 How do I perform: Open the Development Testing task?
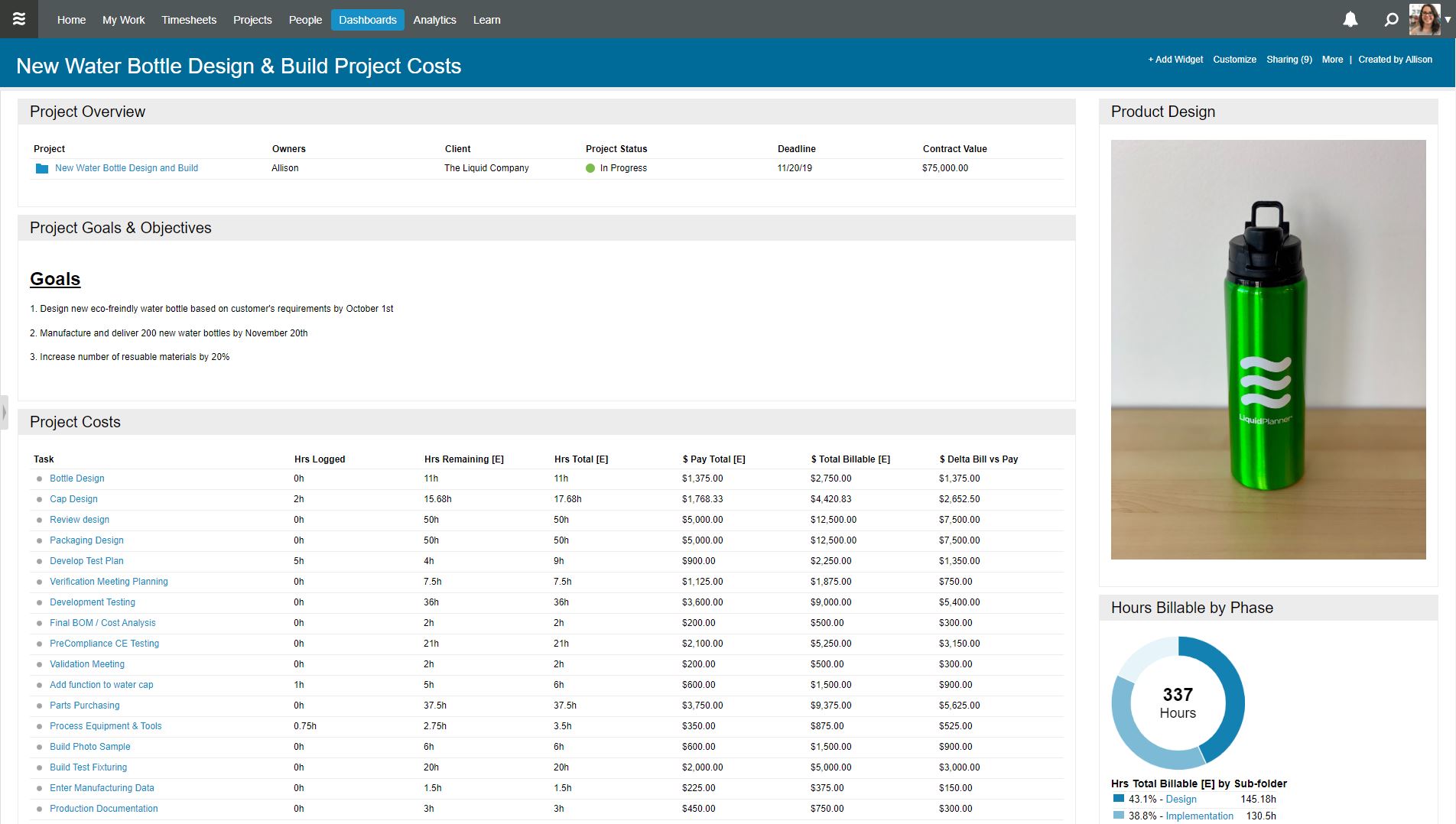93,602
